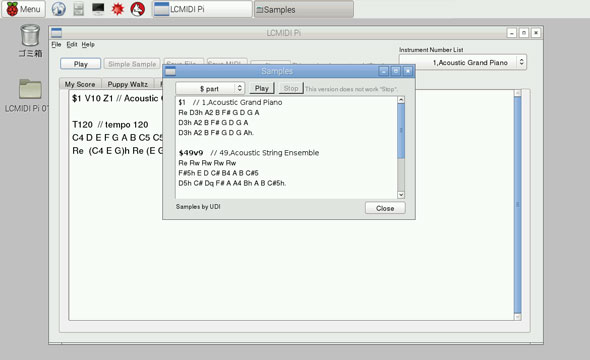This screenshot has width=590, height=360.
Task: Click the LCMIDI Pi window menu icon
Action: (x=56, y=33)
